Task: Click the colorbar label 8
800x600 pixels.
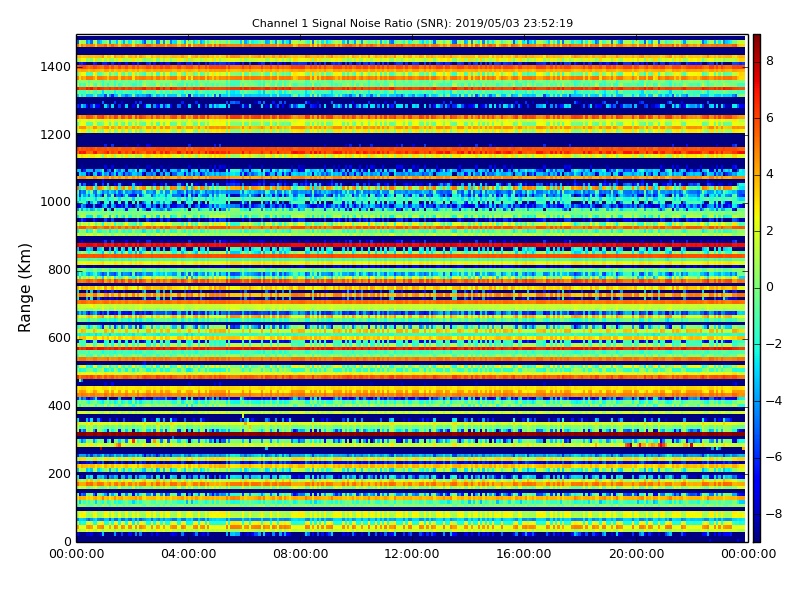Action: pyautogui.click(x=770, y=61)
